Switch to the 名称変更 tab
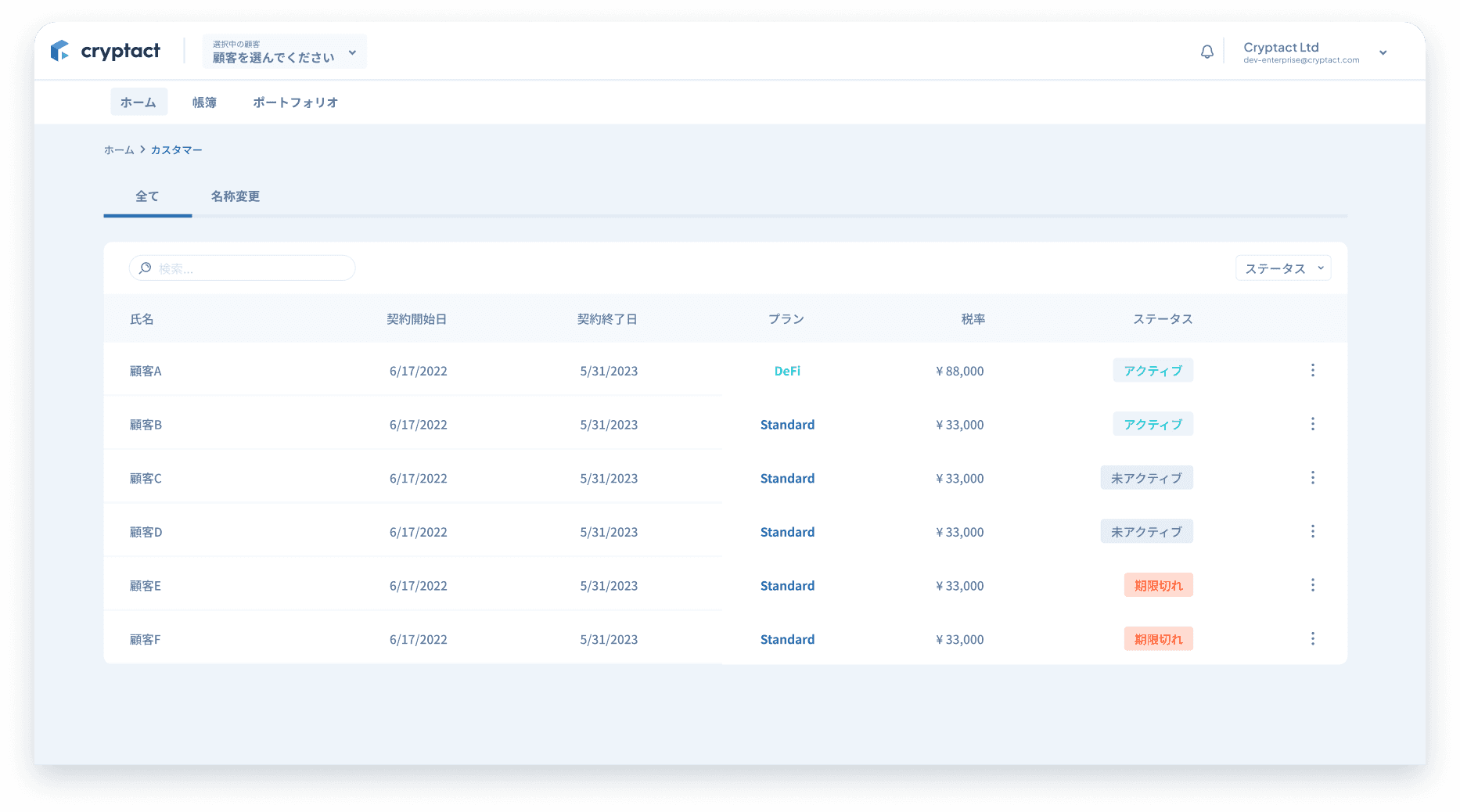1460x812 pixels. click(x=235, y=196)
